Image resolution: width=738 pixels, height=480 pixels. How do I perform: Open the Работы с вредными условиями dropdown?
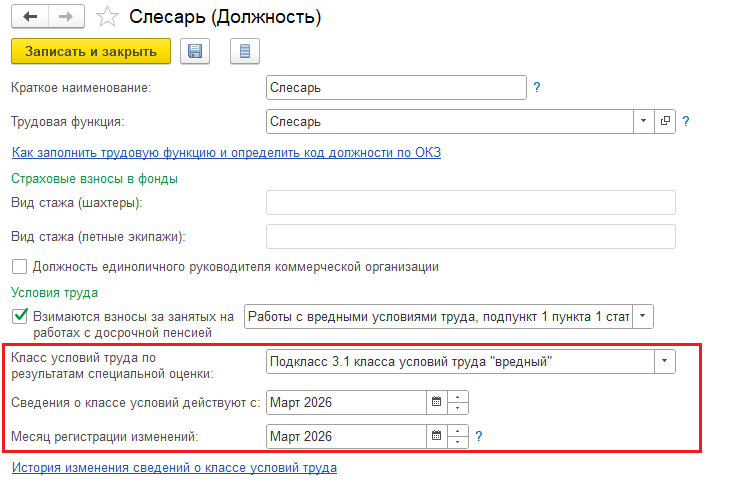click(643, 317)
